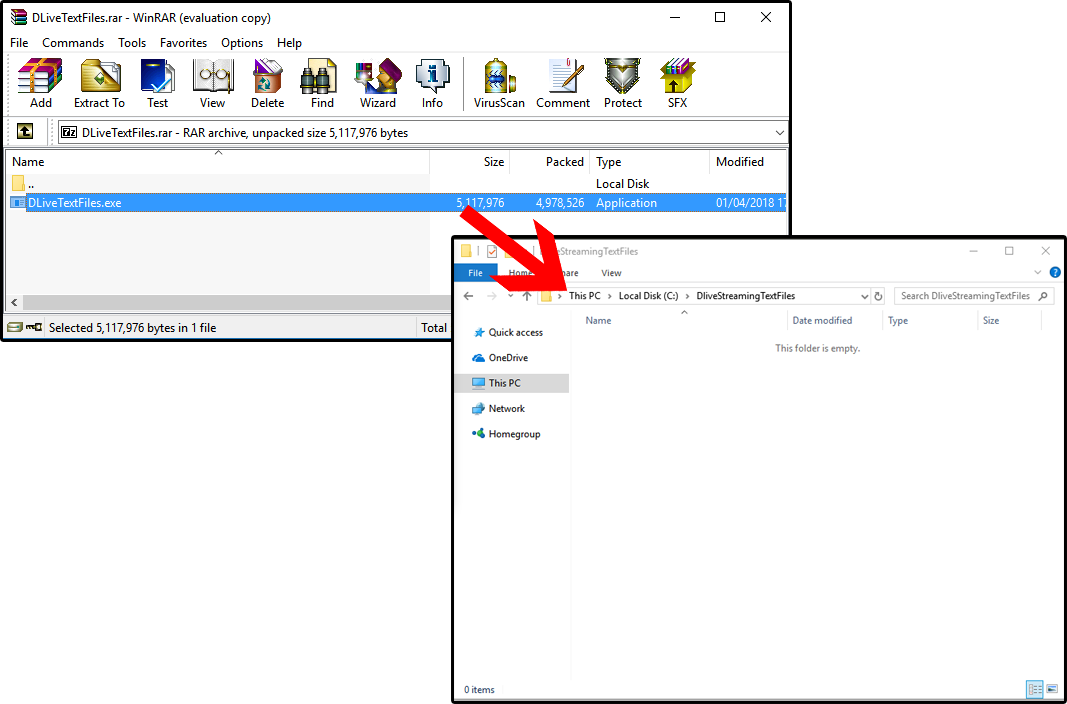The width and height of the screenshot is (1067, 704).
Task: Expand the WinRAR archive path dropdown
Action: pyautogui.click(x=779, y=132)
